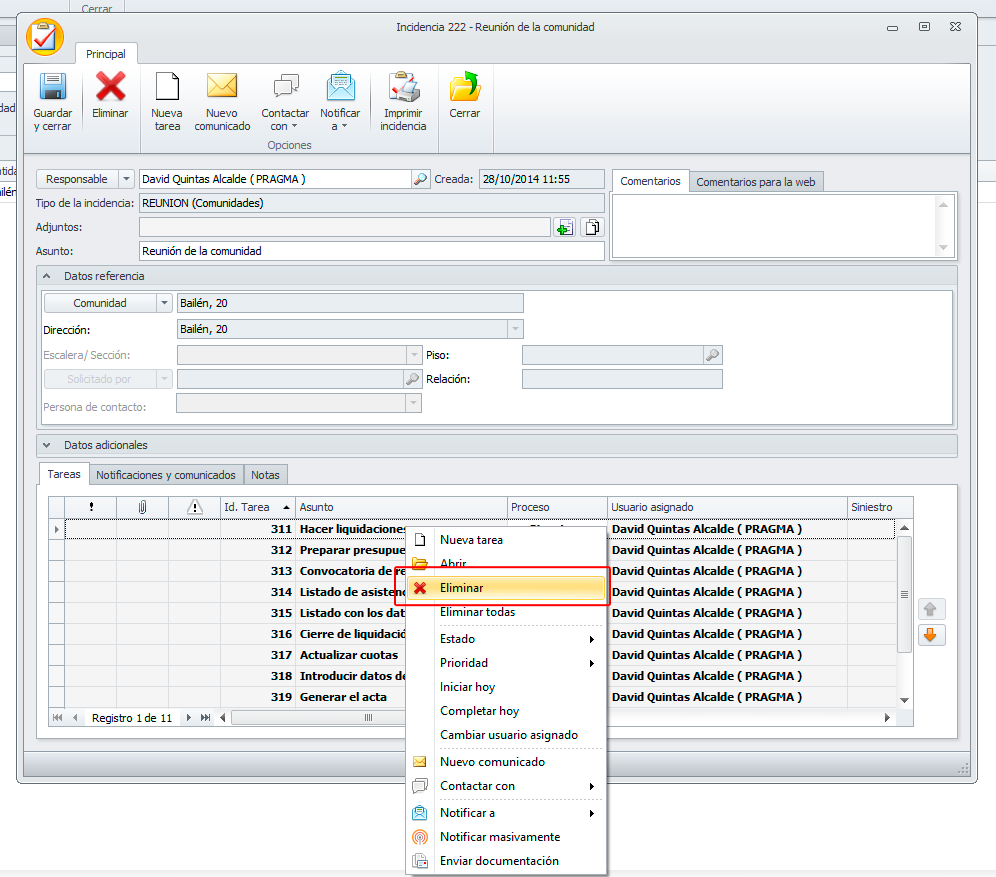
Task: Click the Imprimir incidencia printer icon
Action: [403, 88]
